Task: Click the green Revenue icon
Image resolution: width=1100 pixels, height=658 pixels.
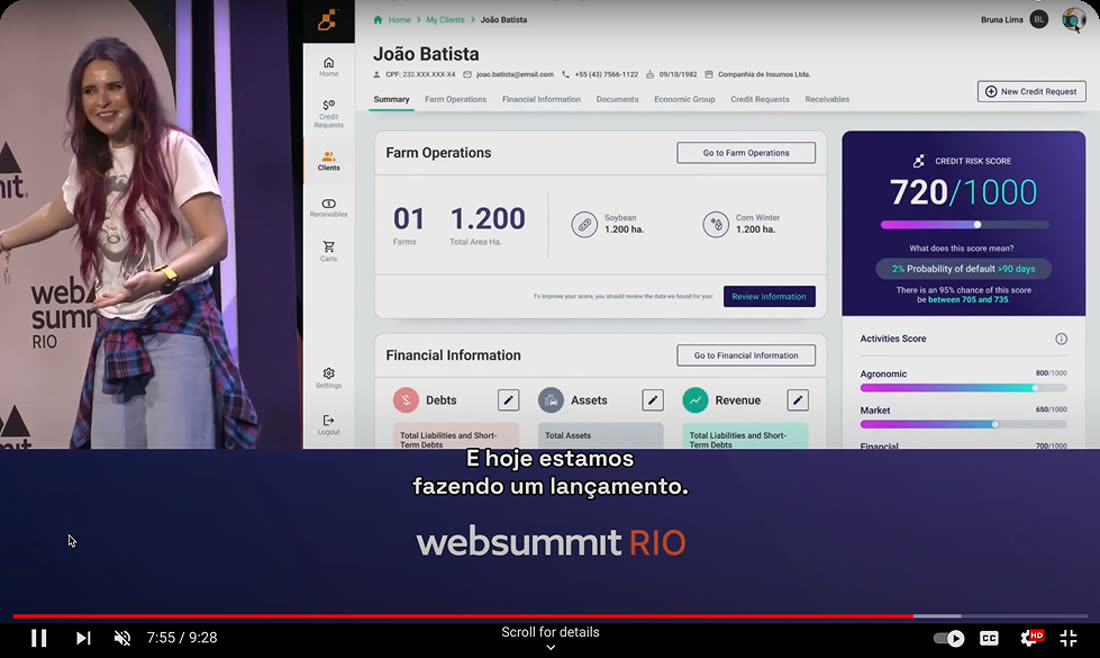Action: pos(695,400)
